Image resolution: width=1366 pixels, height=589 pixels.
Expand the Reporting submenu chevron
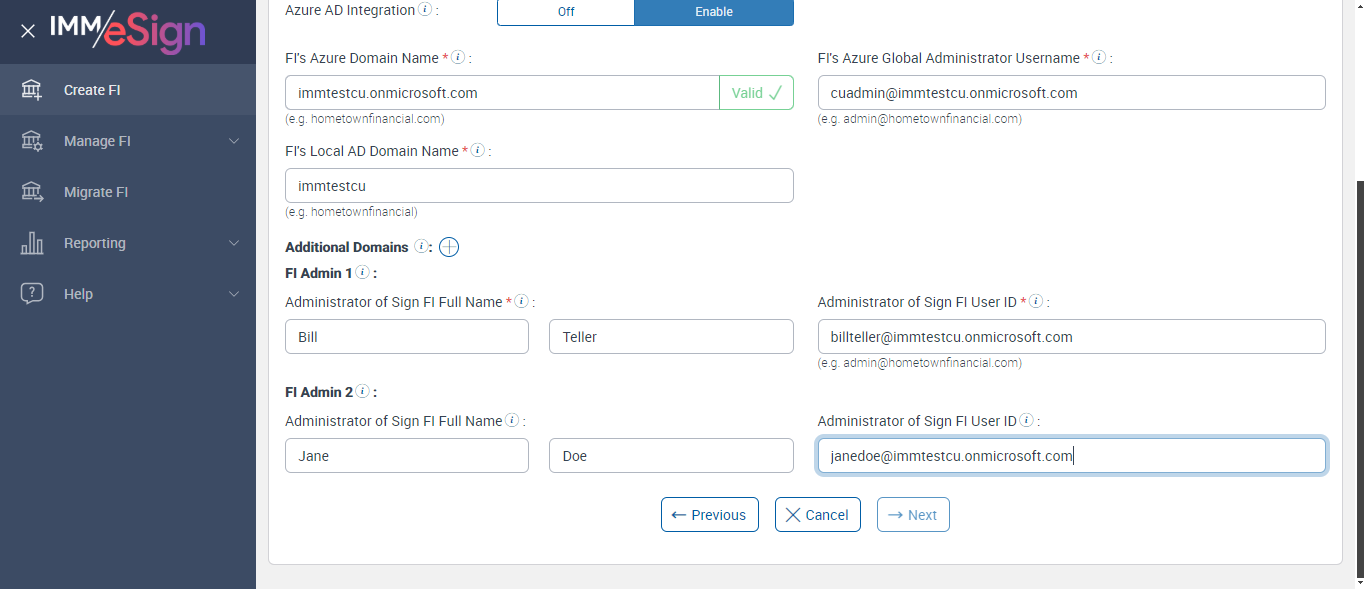coord(234,243)
